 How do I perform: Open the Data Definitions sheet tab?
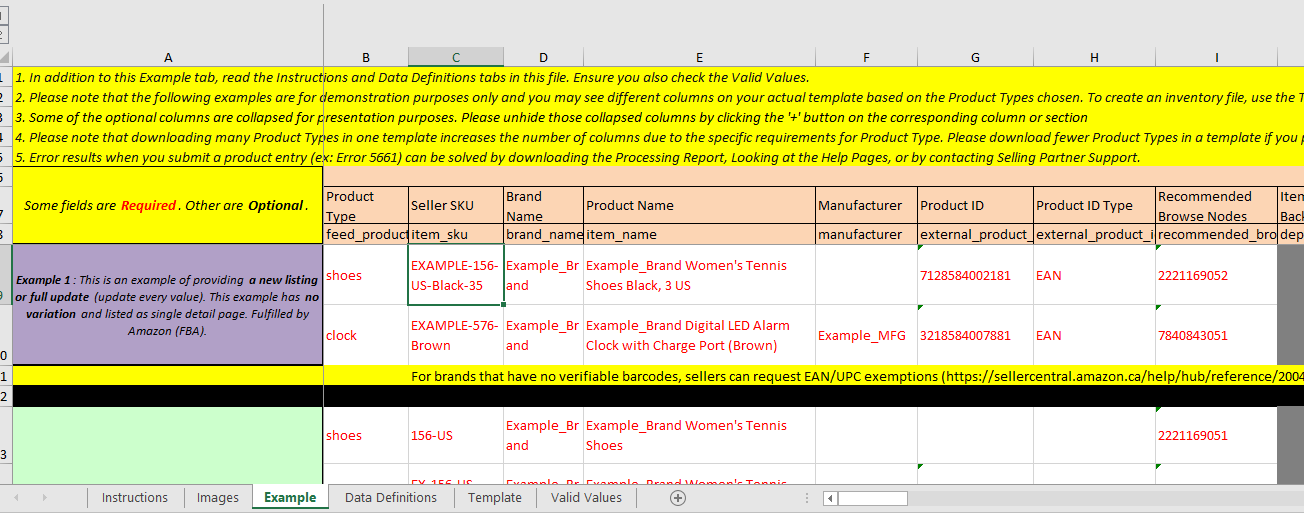coord(391,497)
